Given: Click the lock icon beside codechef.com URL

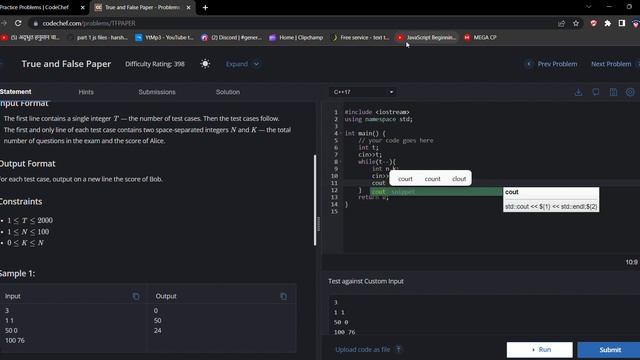Looking at the screenshot, I should click(36, 23).
